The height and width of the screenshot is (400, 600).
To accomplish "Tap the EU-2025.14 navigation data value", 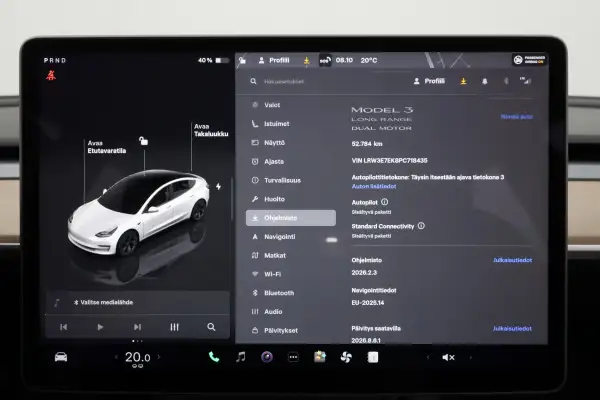I will (368, 303).
